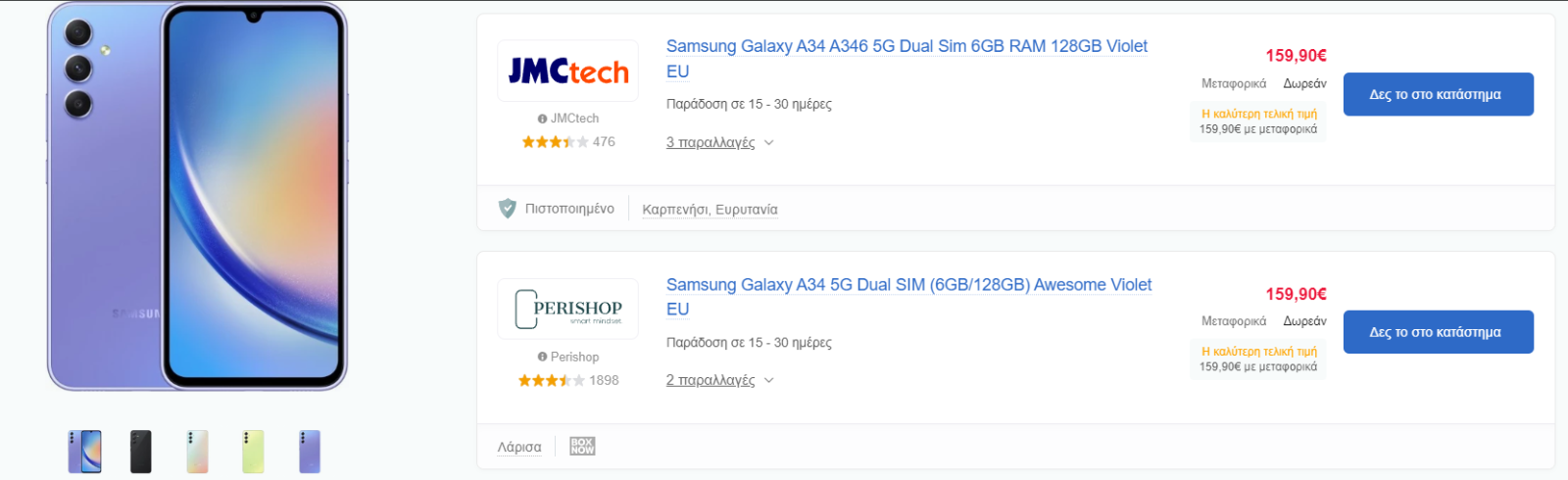Click the JMCtech store logo
The width and height of the screenshot is (1568, 480).
pos(567,71)
